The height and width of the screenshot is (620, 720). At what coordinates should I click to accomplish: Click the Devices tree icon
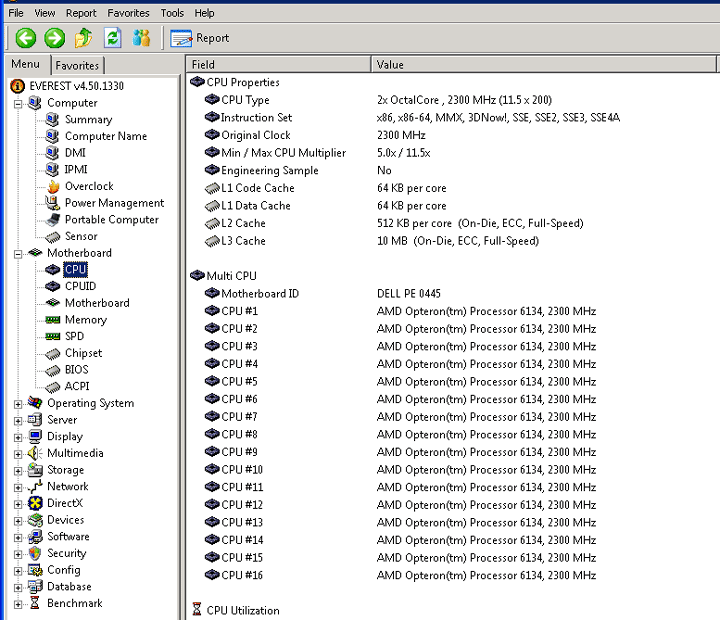(x=35, y=520)
